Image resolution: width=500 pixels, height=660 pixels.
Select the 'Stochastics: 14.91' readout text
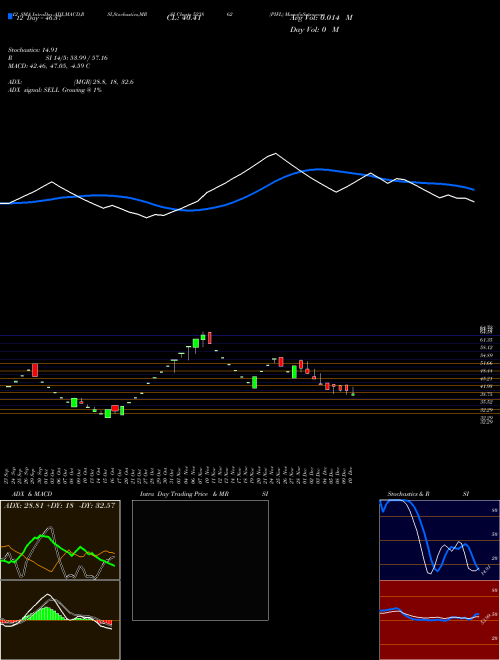coord(32,50)
